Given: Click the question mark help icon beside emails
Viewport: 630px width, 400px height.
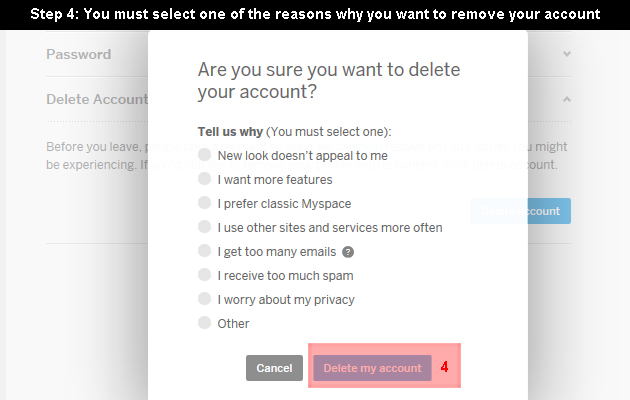Looking at the screenshot, I should [x=348, y=252].
